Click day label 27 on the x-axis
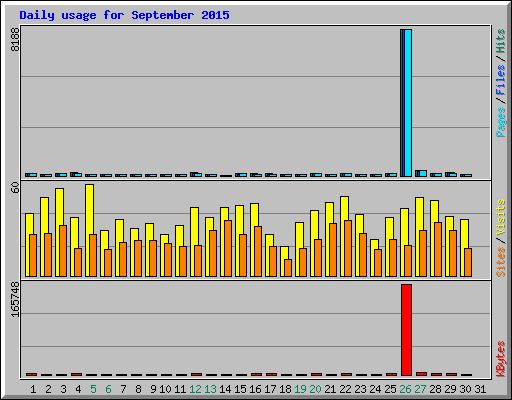The image size is (512, 400). 420,389
